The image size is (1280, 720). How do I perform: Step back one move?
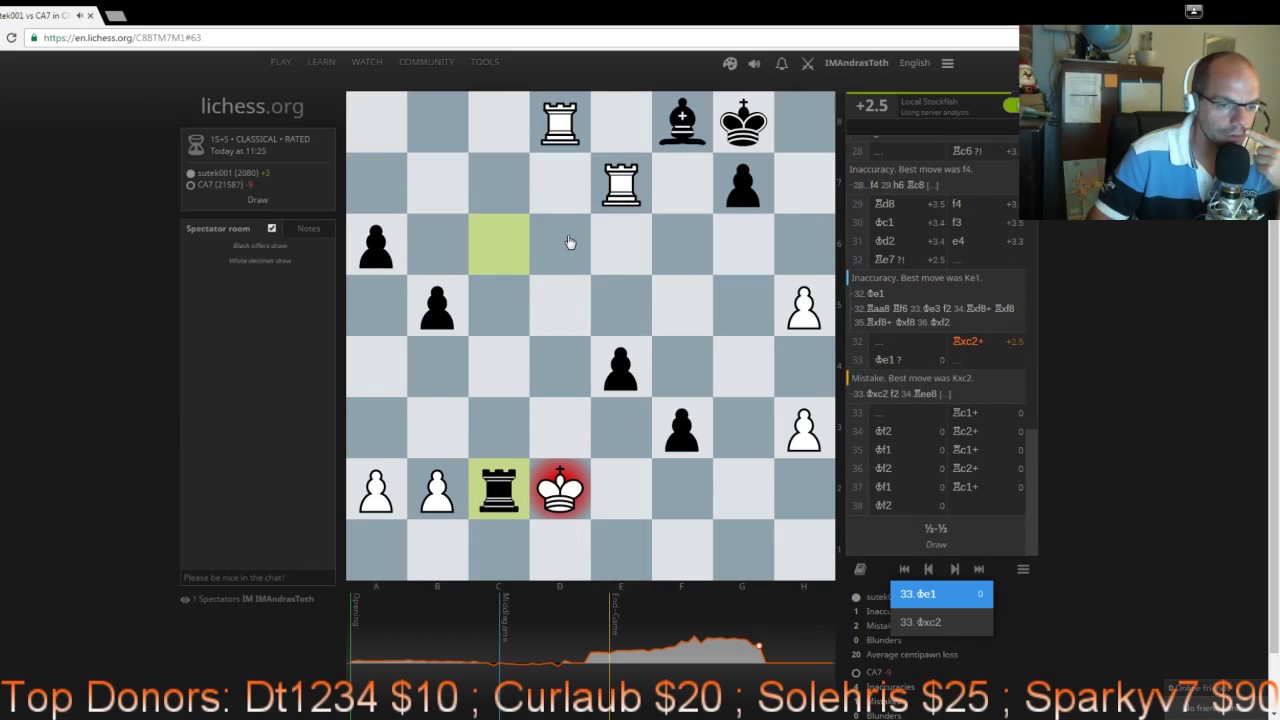pyautogui.click(x=928, y=569)
